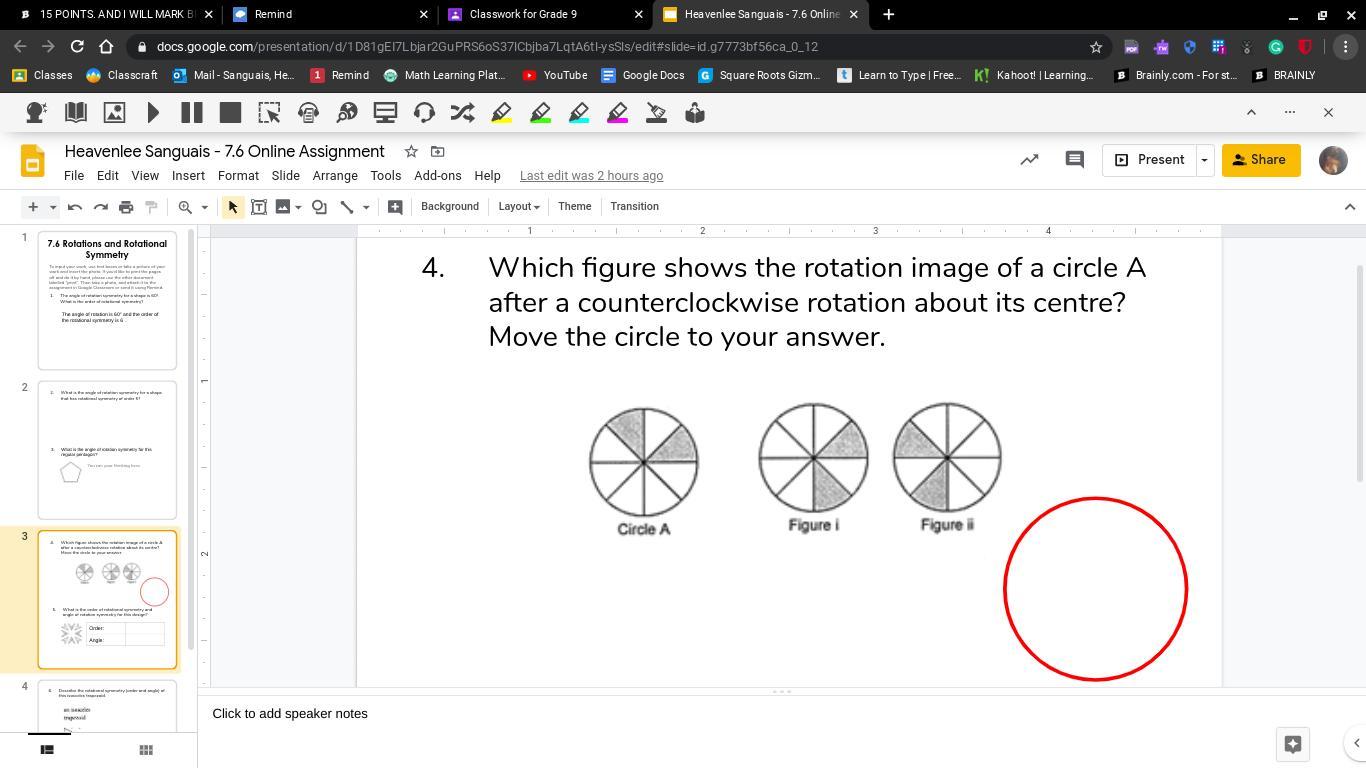Image resolution: width=1366 pixels, height=768 pixels.
Task: Open the new slide layout dropdown arrow
Action: tap(53, 207)
